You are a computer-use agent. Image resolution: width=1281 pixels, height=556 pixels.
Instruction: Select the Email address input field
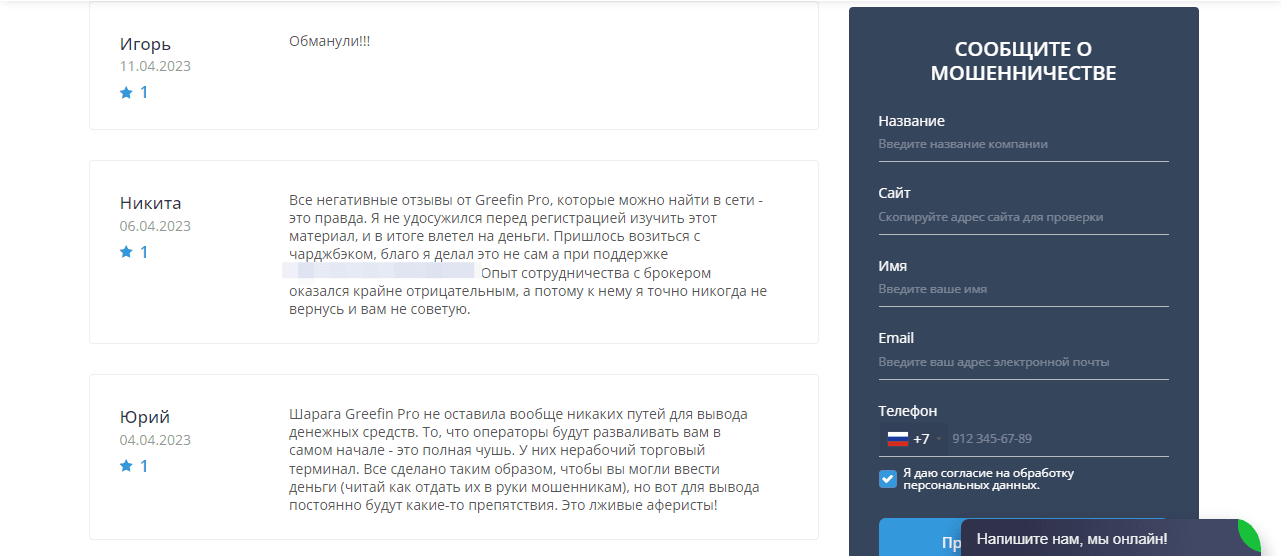1023,362
